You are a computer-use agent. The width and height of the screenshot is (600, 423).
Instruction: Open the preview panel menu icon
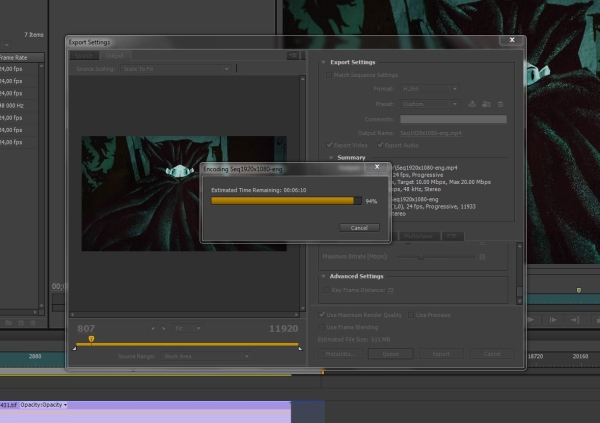[x=293, y=56]
